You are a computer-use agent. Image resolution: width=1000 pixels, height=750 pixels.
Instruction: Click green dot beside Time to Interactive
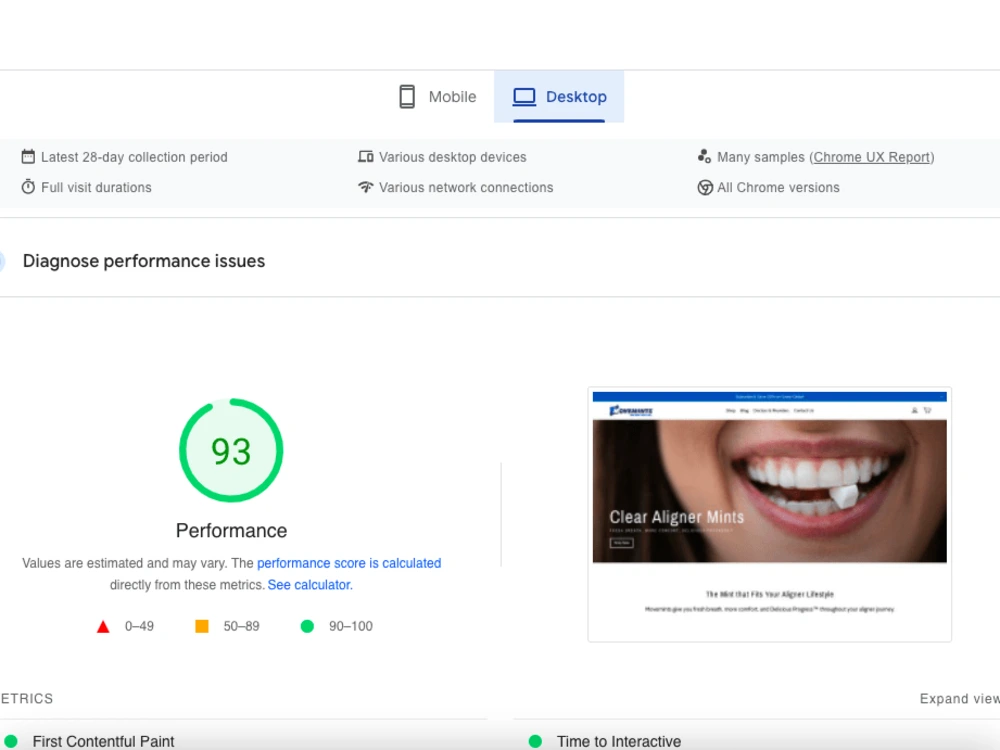(535, 741)
